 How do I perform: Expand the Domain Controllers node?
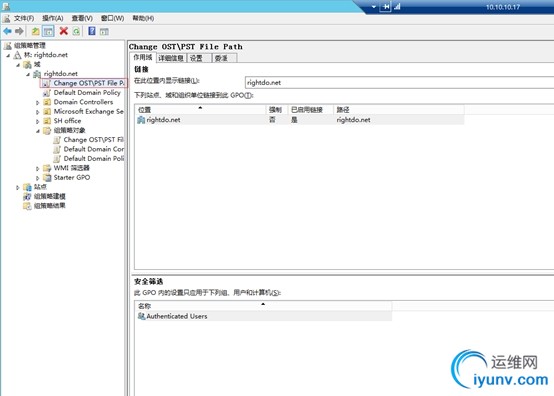37,102
